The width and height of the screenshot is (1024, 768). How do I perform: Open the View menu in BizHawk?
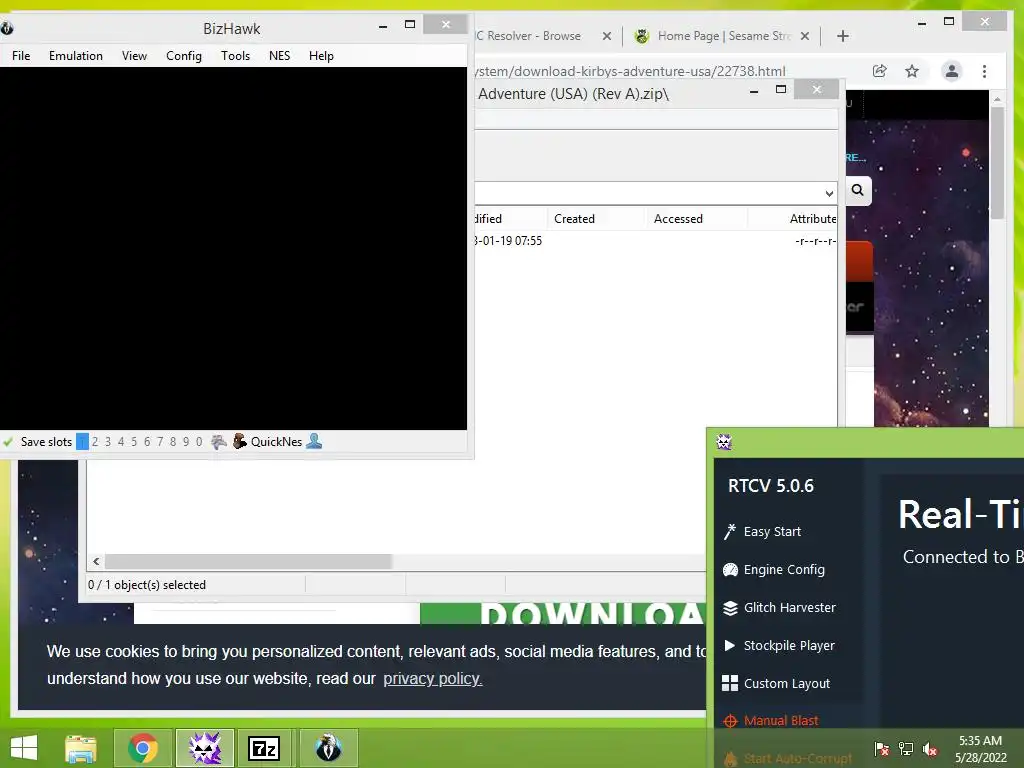[134, 56]
